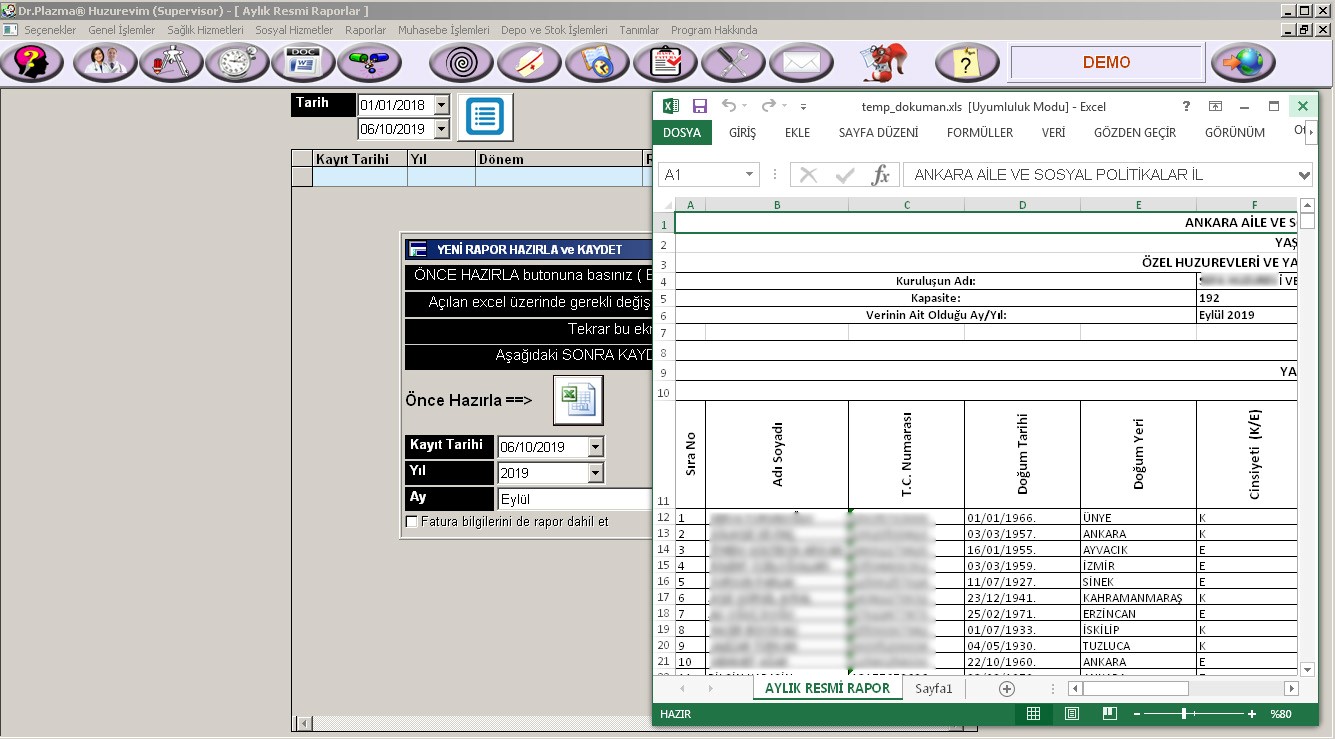Click the DEMO button in toolbar
Image resolution: width=1335 pixels, height=739 pixels.
click(1107, 63)
